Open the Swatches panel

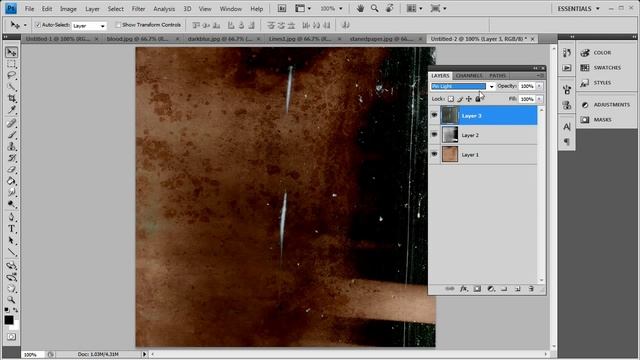(x=607, y=67)
